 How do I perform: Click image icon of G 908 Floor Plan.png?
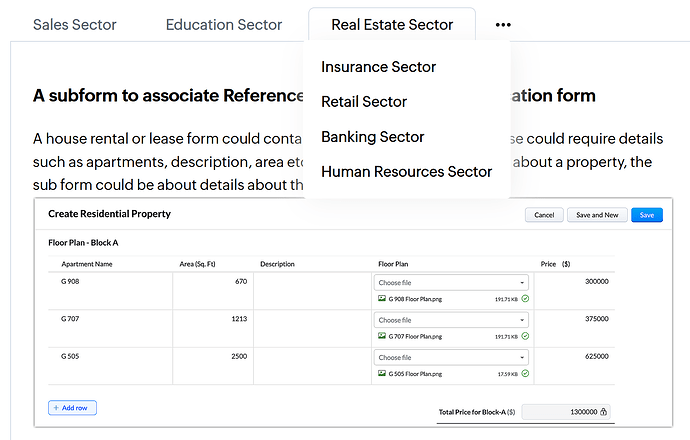(381, 299)
